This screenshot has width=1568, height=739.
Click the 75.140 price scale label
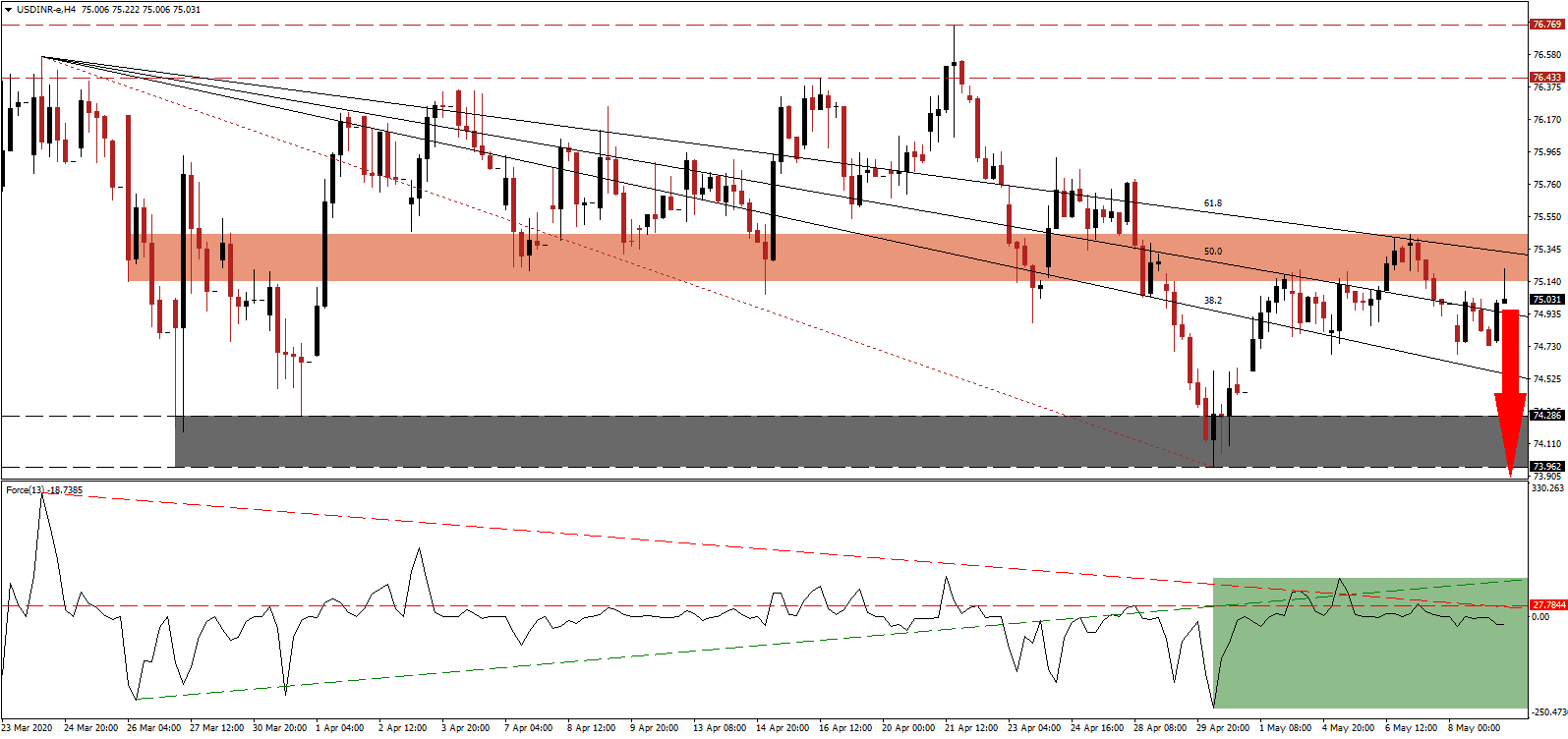click(x=1547, y=282)
